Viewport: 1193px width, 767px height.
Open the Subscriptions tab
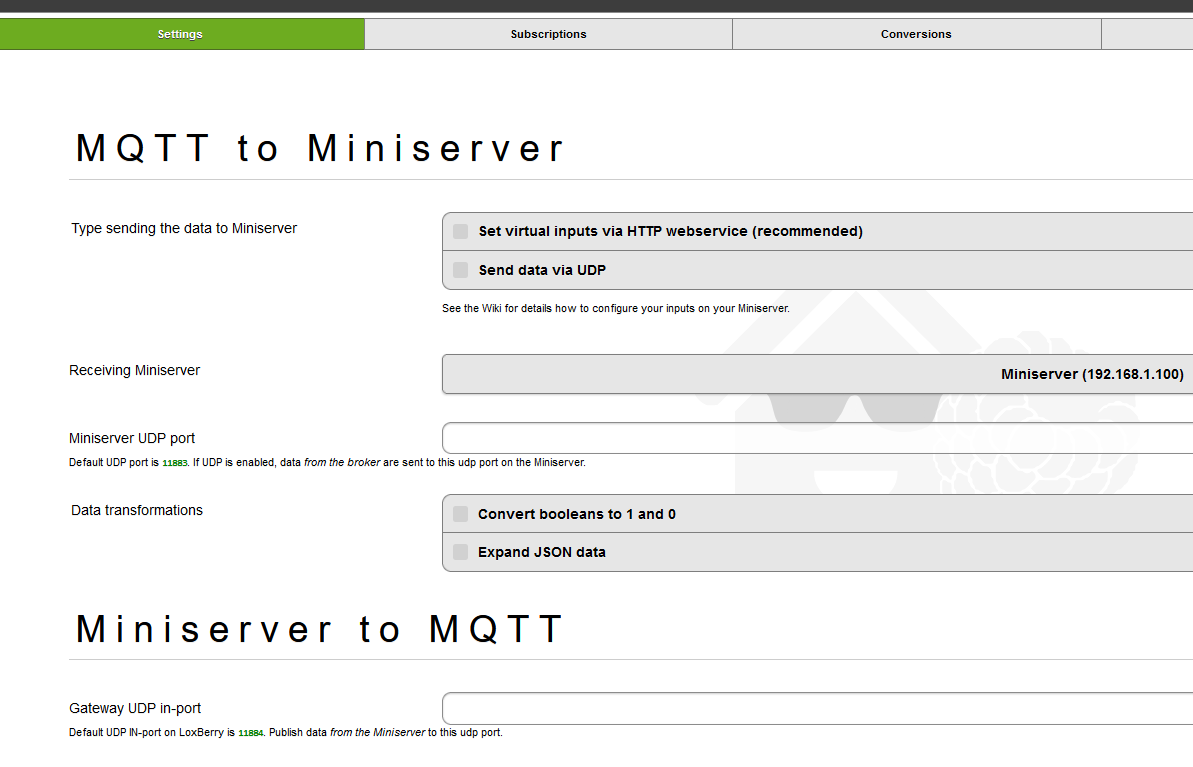pos(549,34)
